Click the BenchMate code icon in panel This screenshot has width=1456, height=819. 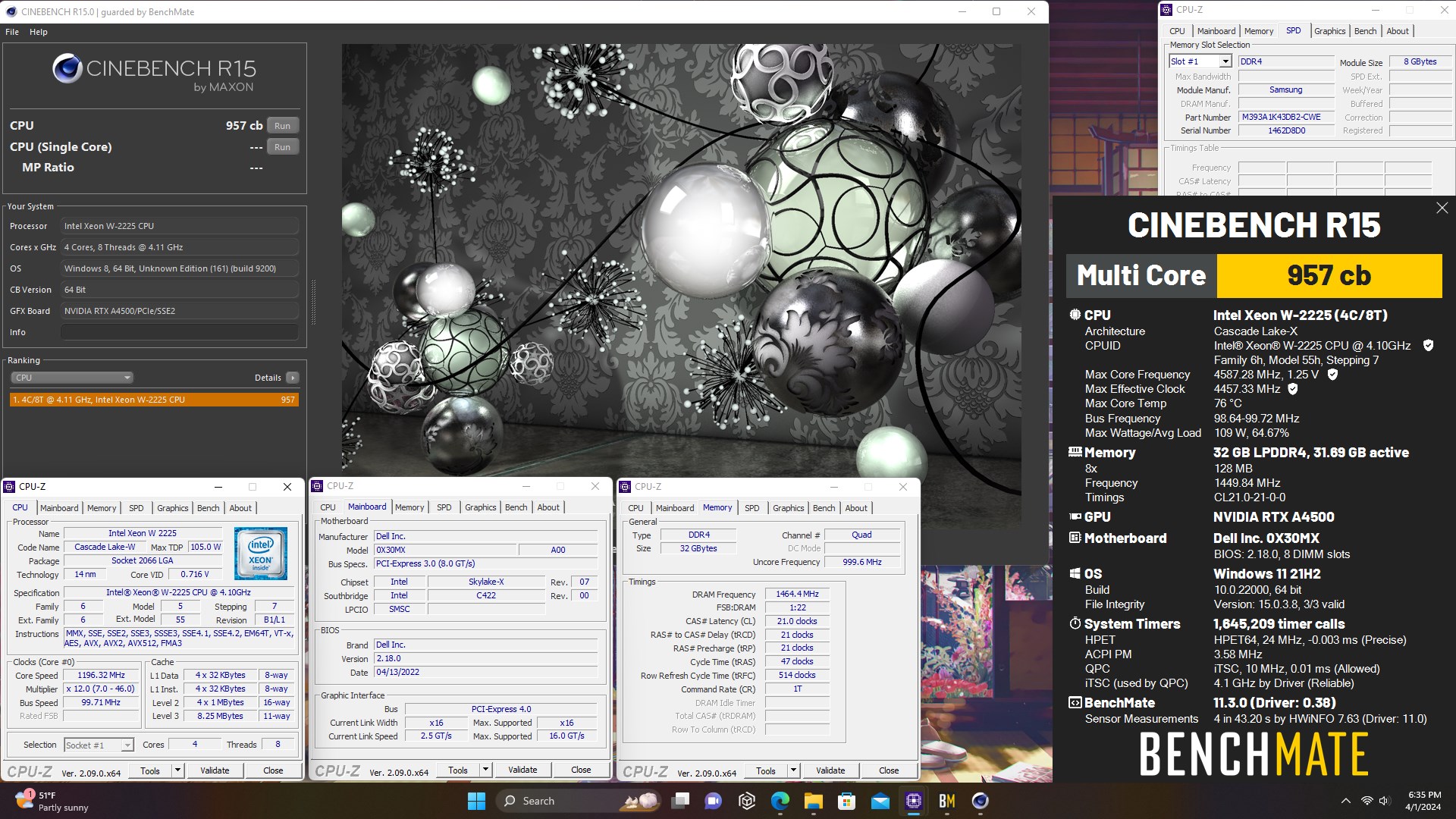click(x=1075, y=703)
